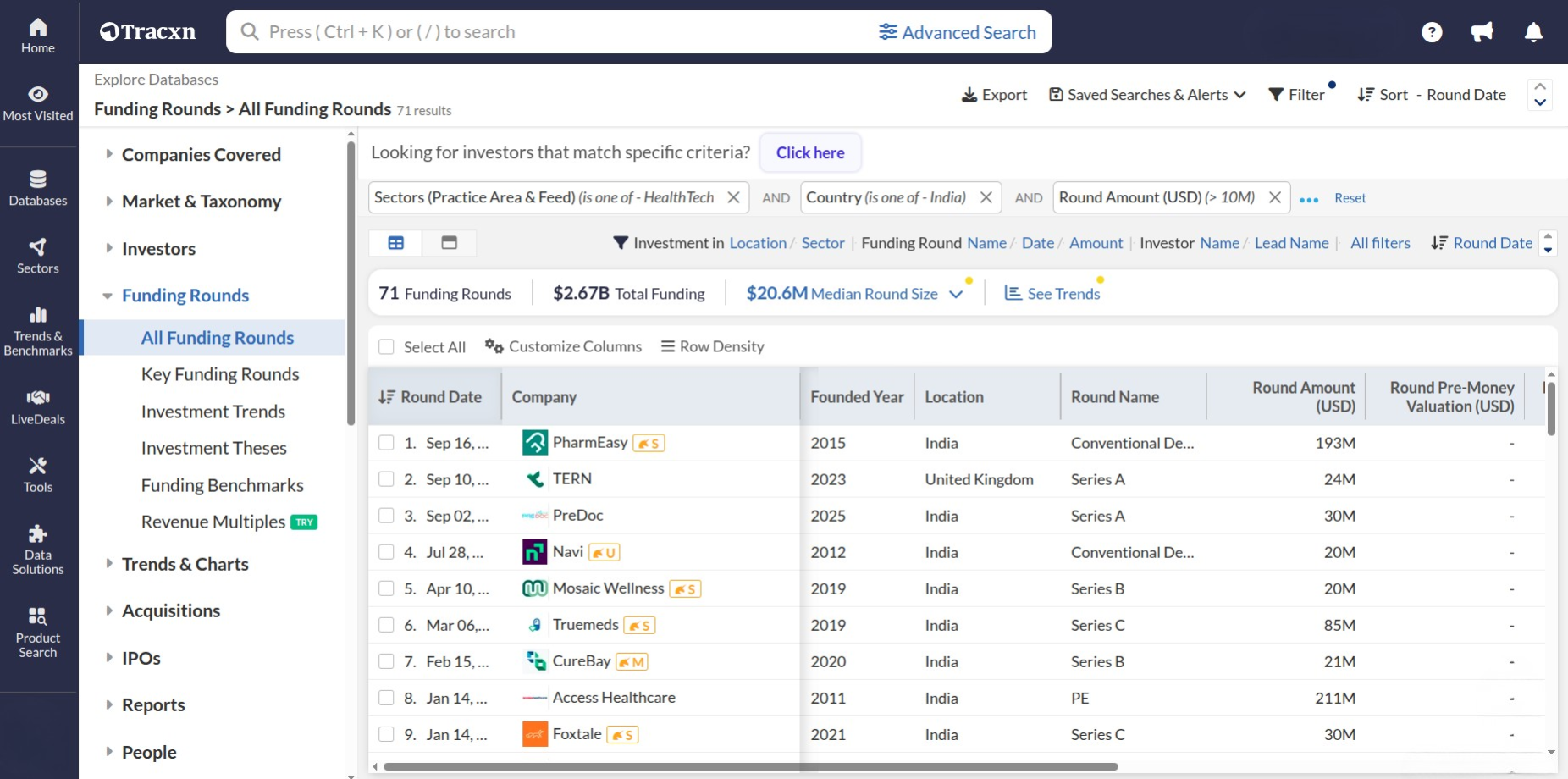The height and width of the screenshot is (779, 1568).
Task: Open the notifications bell
Action: [1532, 31]
